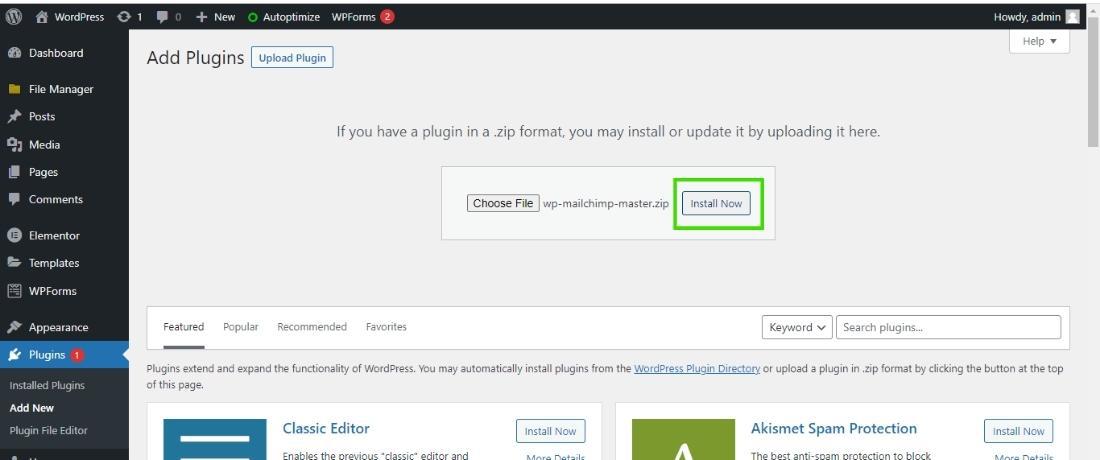The width and height of the screenshot is (1100, 460).
Task: Open the WordPress Plugin Directory link
Action: tap(697, 369)
